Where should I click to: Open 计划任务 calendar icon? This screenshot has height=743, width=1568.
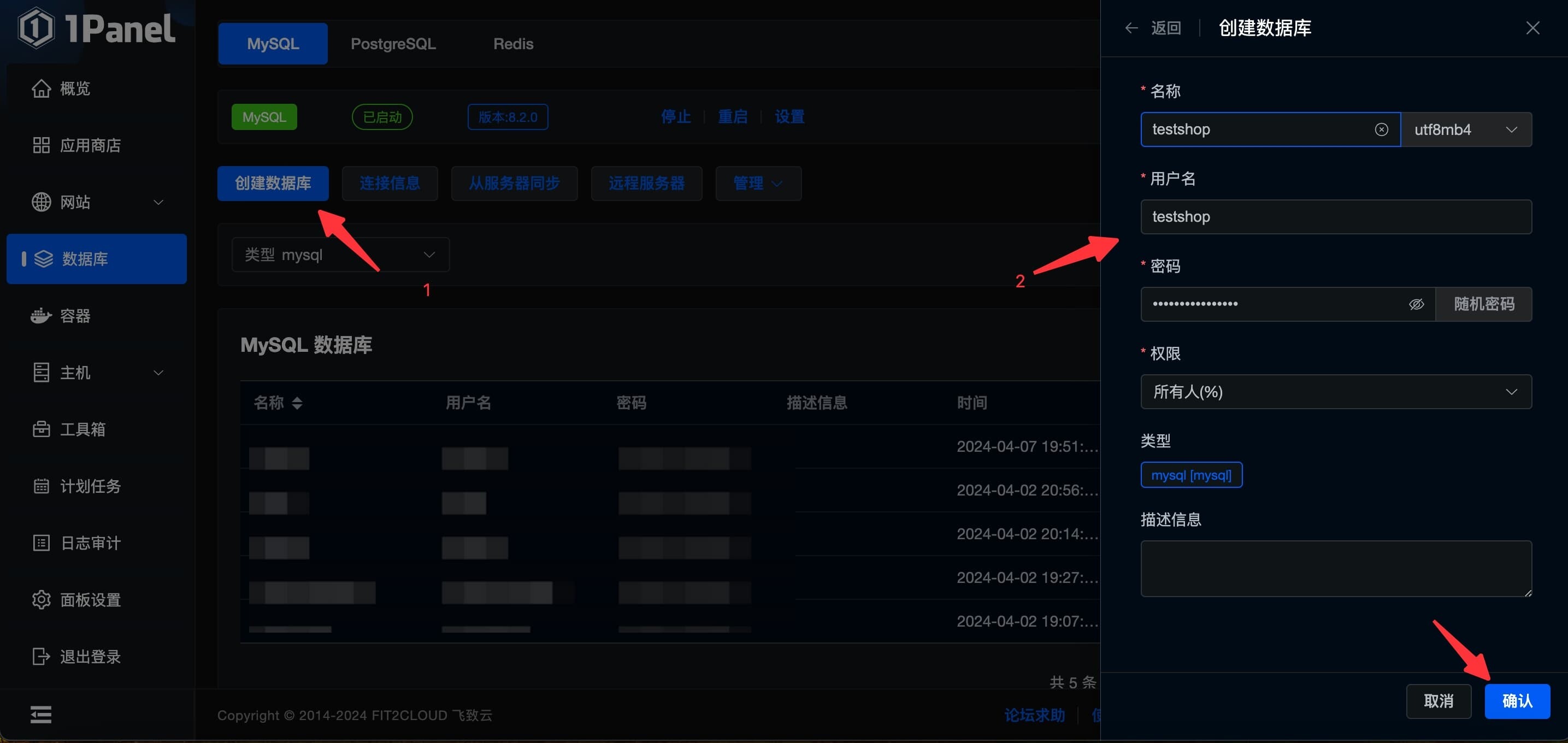(x=41, y=486)
